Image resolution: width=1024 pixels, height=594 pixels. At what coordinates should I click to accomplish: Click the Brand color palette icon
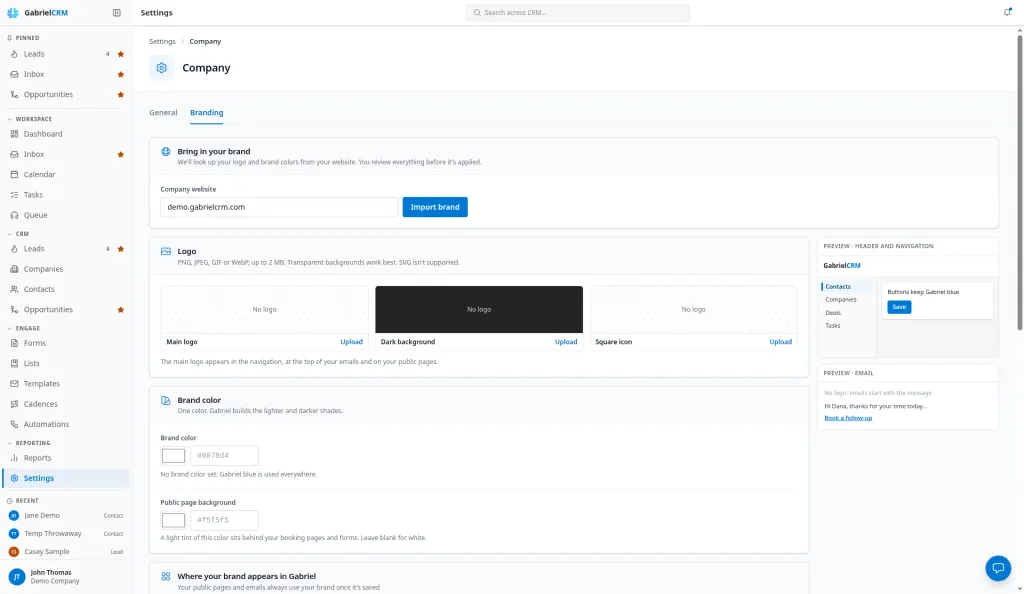[166, 400]
